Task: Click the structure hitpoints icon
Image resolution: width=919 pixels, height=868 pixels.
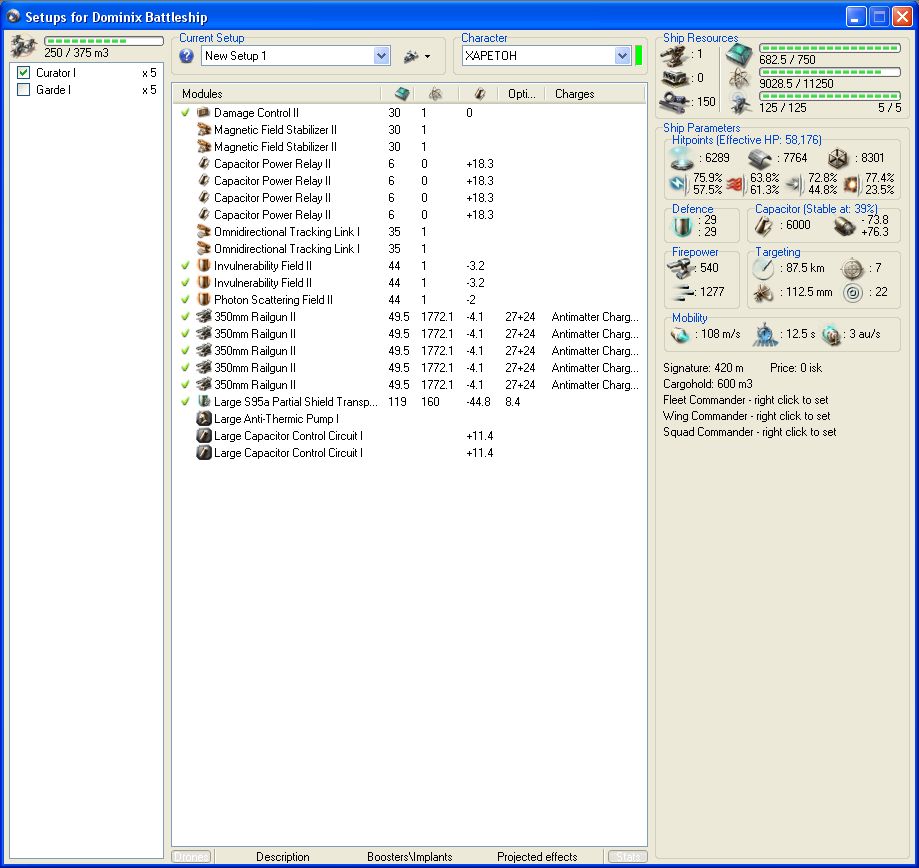Action: click(x=838, y=158)
